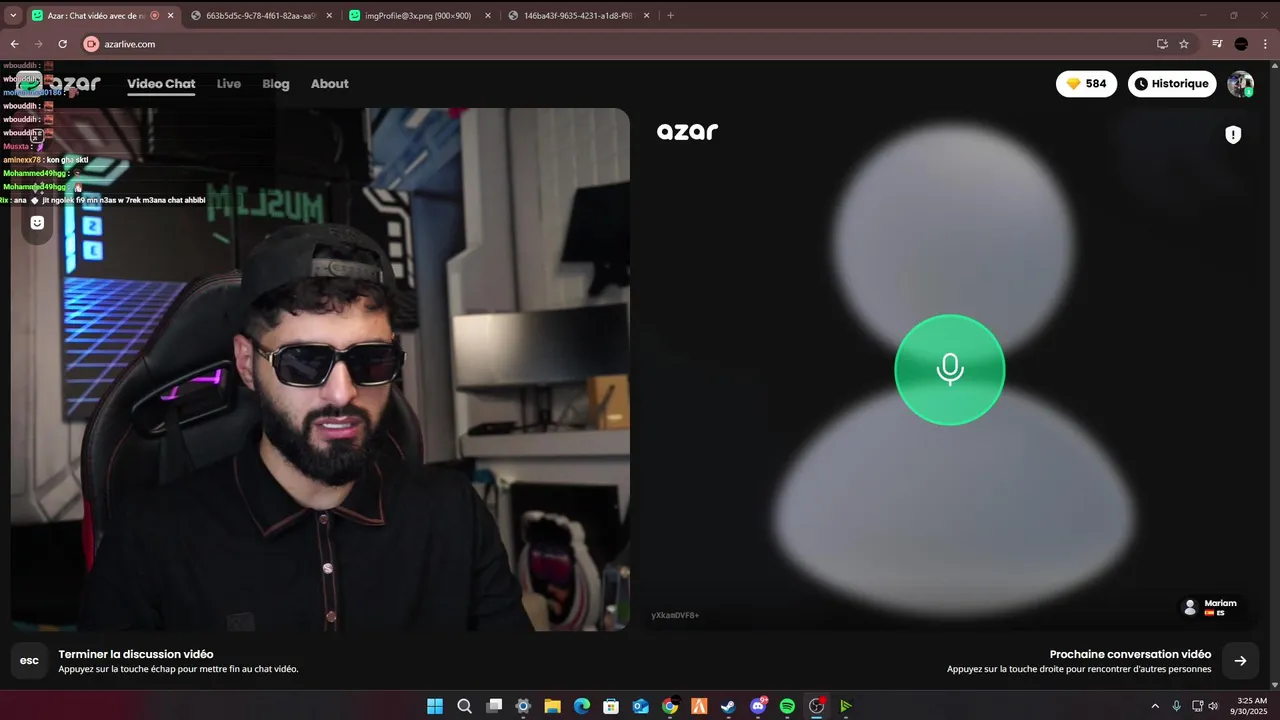
Task: Switch to the 146ba43f browser tab
Action: click(578, 15)
